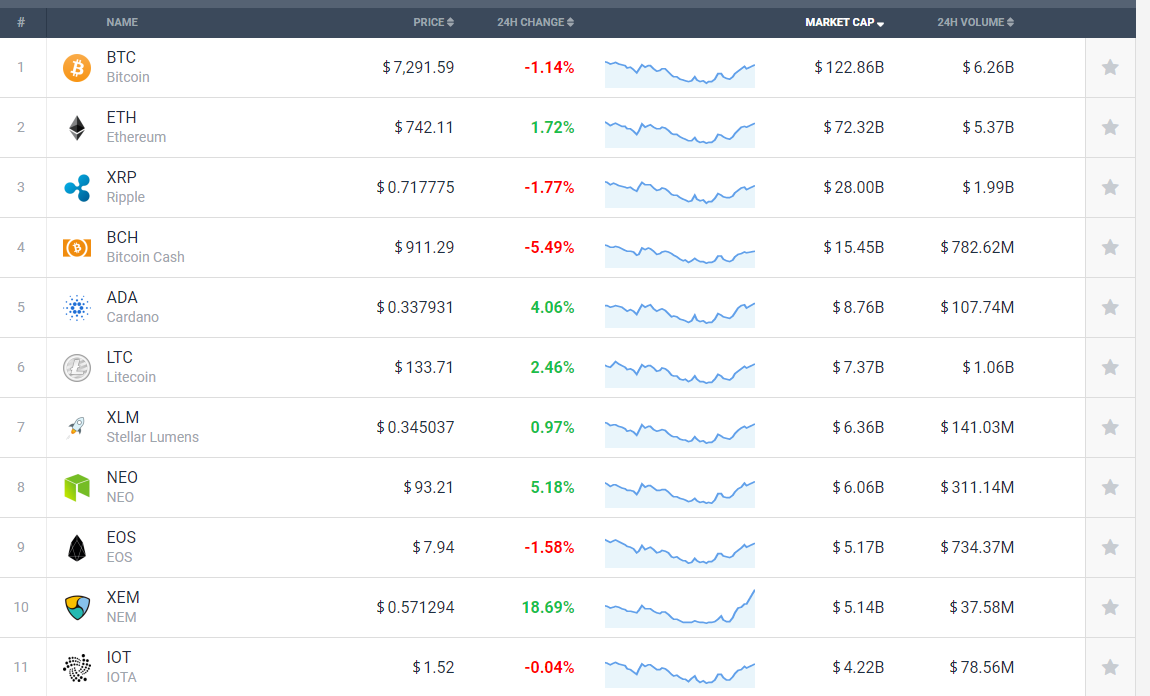The height and width of the screenshot is (696, 1150).
Task: Click the Ethereum diamond logo icon
Action: [77, 128]
